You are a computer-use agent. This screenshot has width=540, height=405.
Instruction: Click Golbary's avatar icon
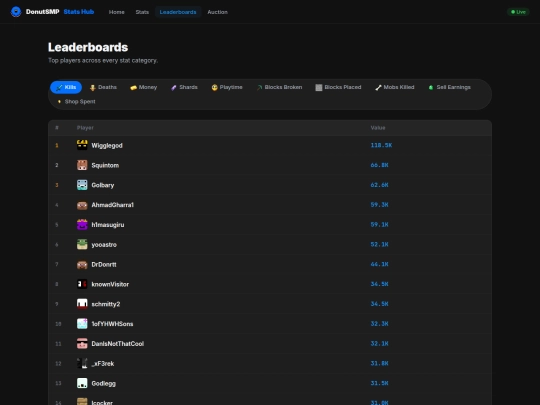pos(82,185)
